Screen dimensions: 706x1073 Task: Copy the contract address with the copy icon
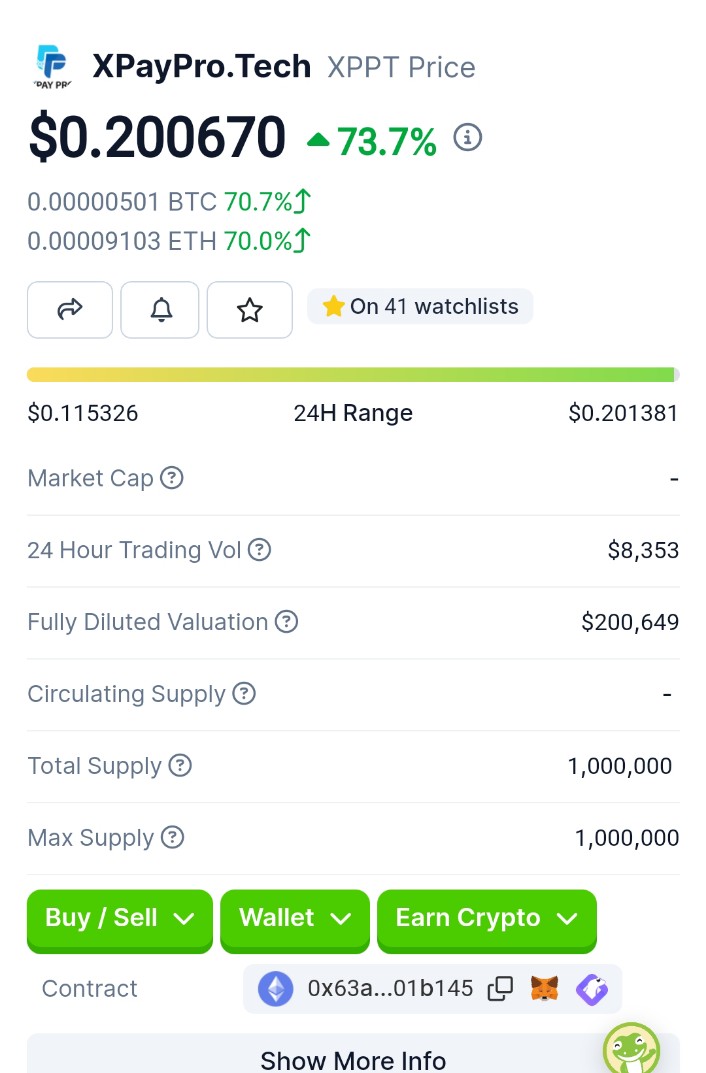click(x=500, y=989)
